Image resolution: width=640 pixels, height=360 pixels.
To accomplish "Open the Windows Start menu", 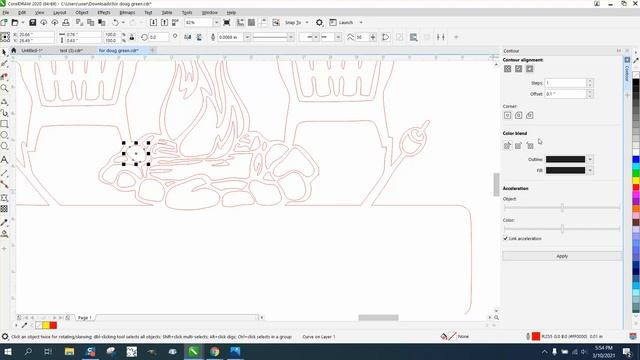I will pos(8,351).
